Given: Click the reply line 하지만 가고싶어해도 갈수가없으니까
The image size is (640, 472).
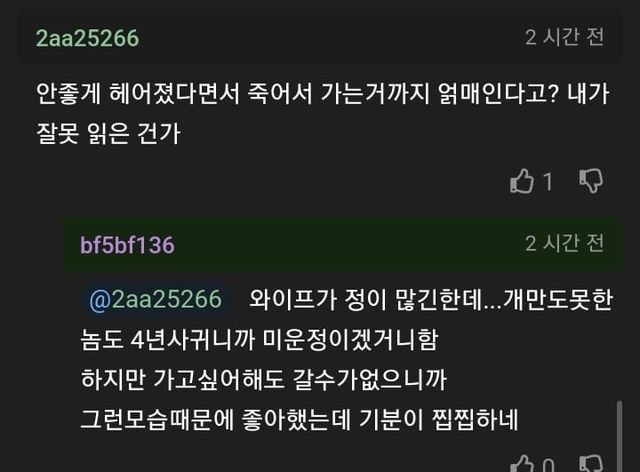Looking at the screenshot, I should 262,379.
